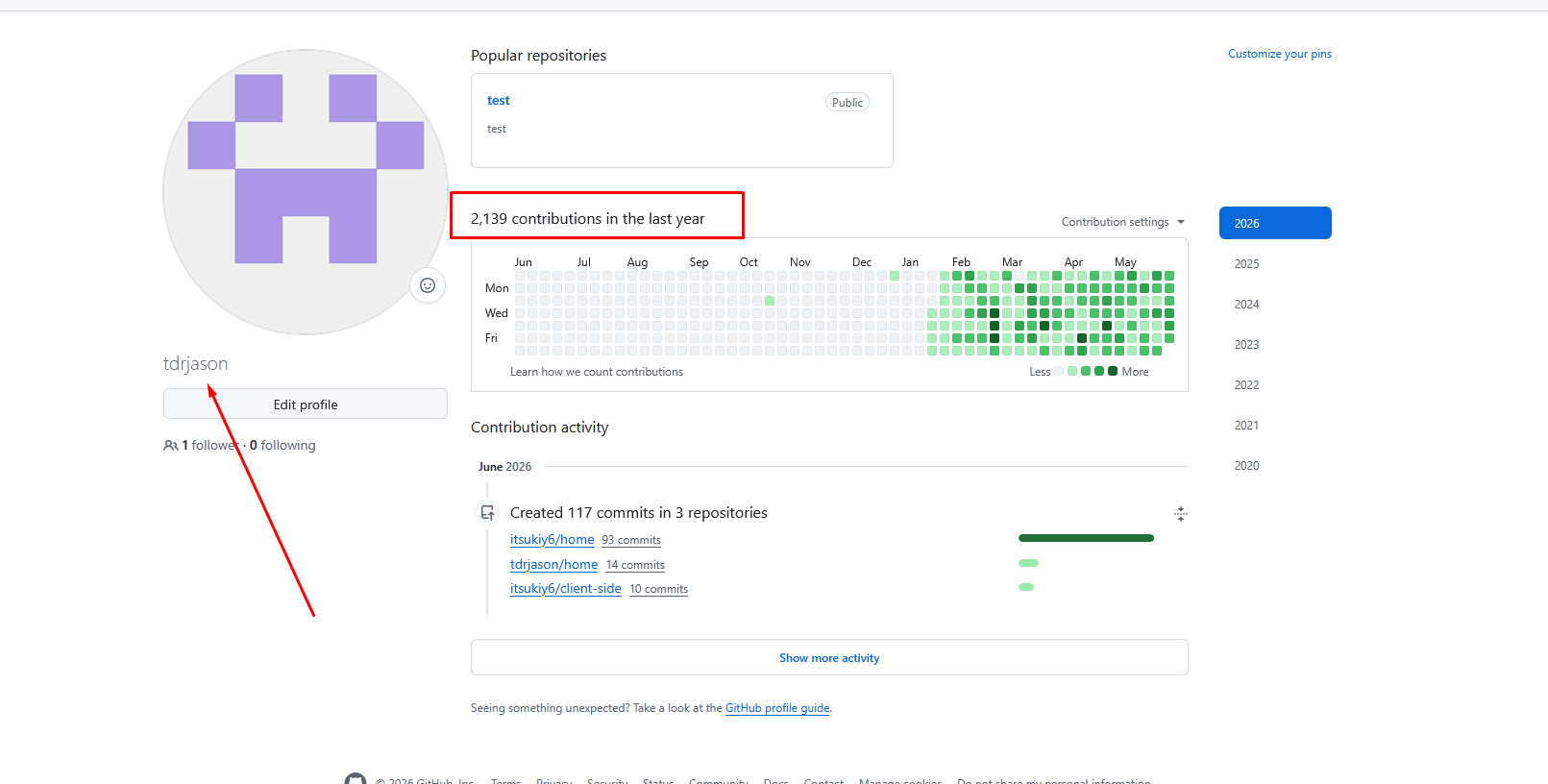Click the Oct green contribution cell
This screenshot has width=1548, height=784.
(x=770, y=301)
